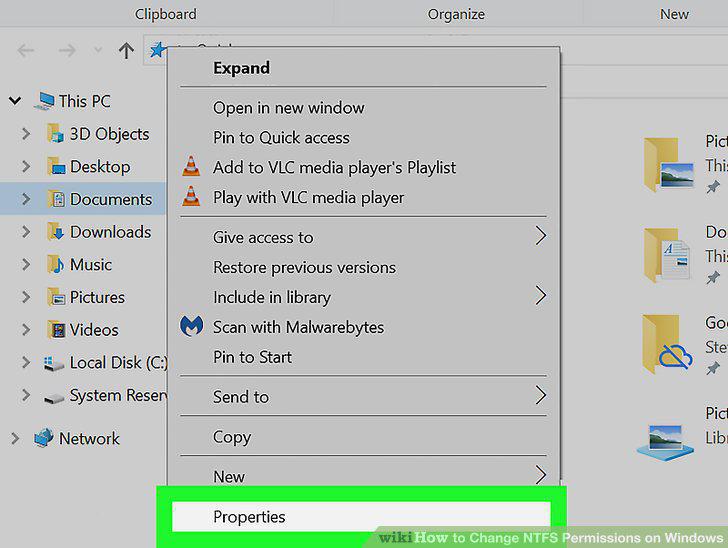The image size is (728, 548).
Task: Select Downloads in navigation pane
Action: point(110,232)
